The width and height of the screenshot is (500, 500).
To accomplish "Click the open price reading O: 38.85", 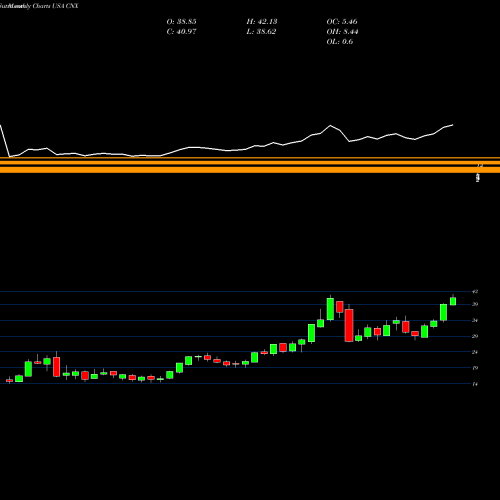I will point(181,22).
